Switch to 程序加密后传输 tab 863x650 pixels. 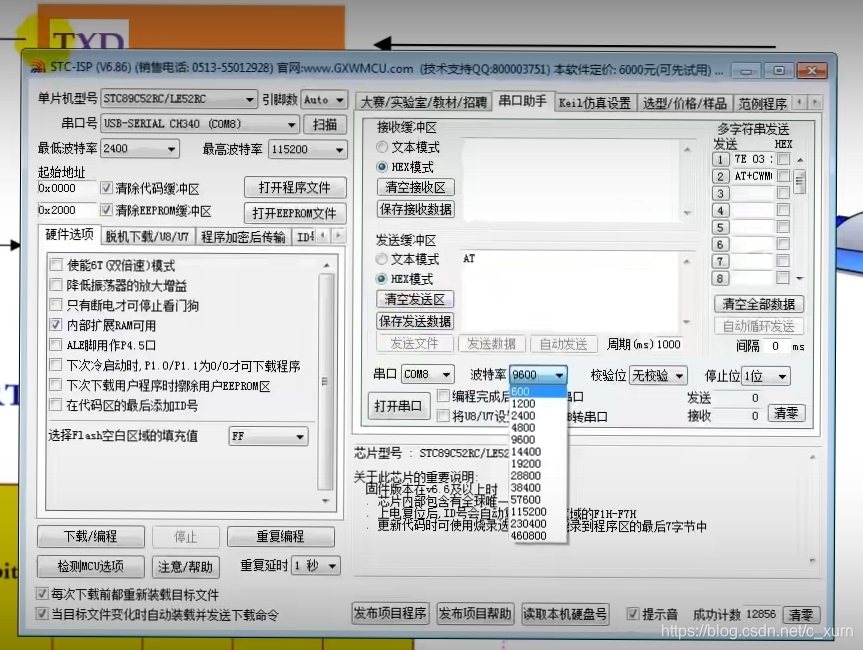point(243,237)
